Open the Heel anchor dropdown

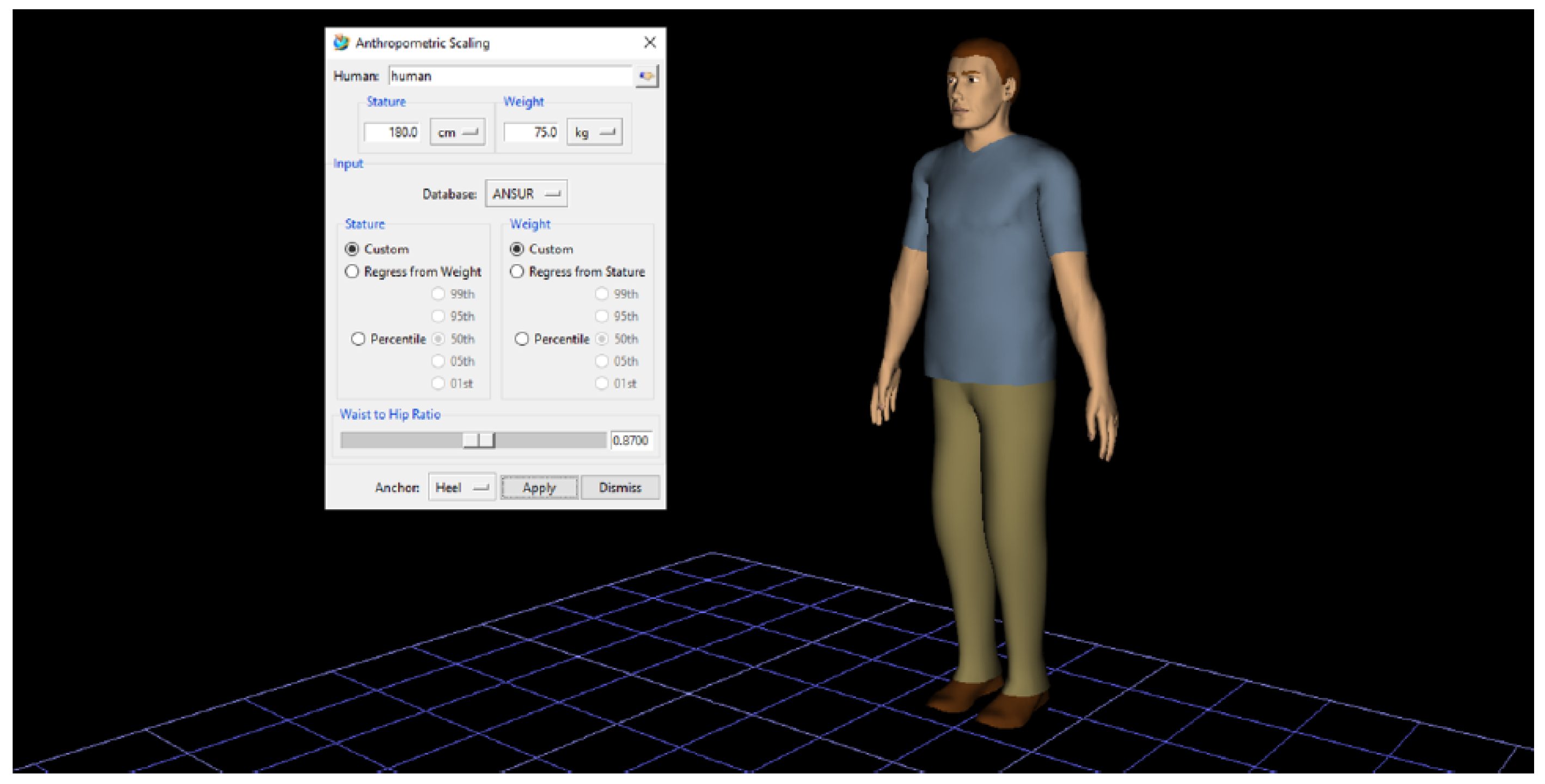461,487
